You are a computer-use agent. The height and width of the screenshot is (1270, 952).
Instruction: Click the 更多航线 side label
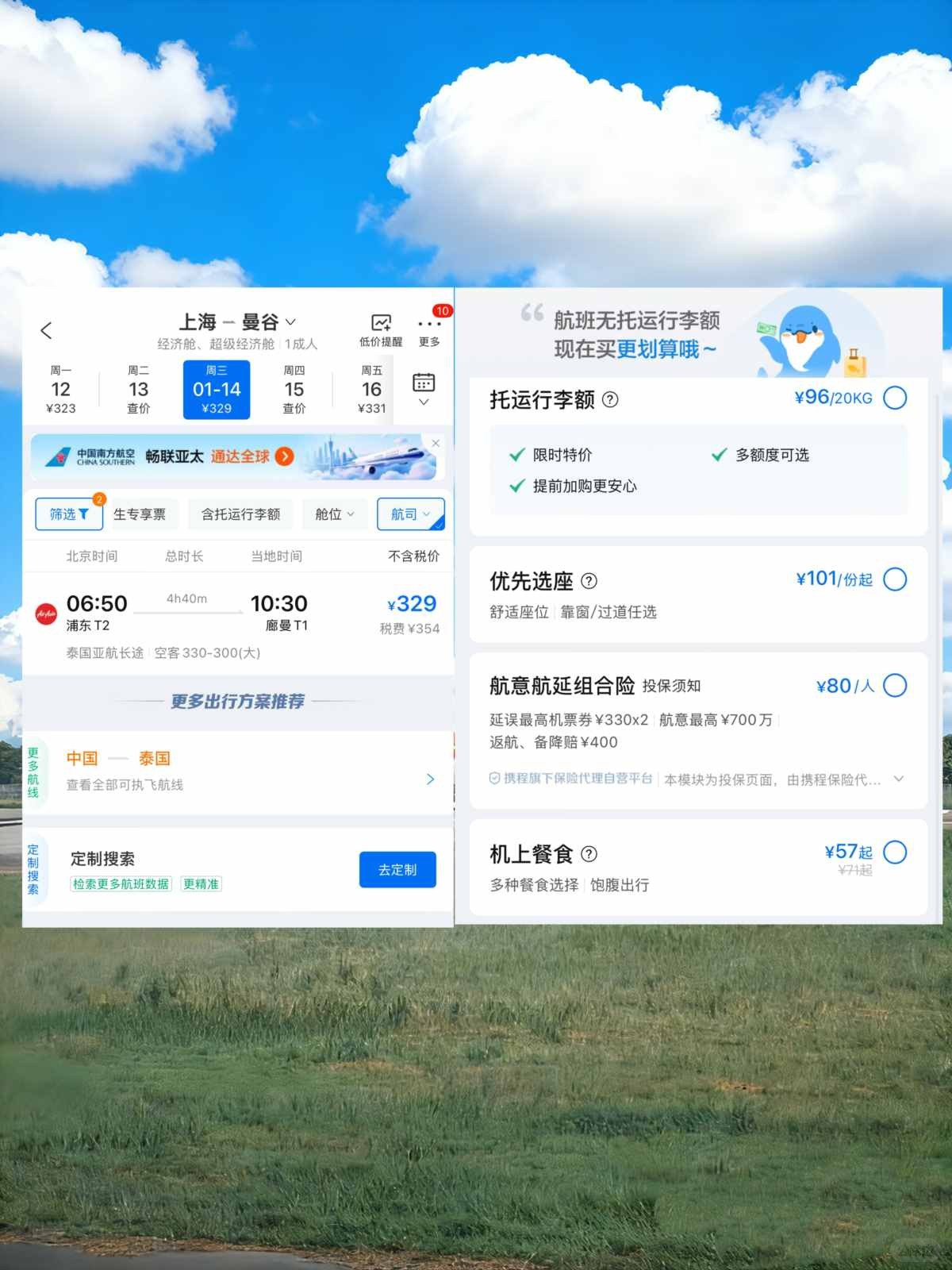[33, 772]
